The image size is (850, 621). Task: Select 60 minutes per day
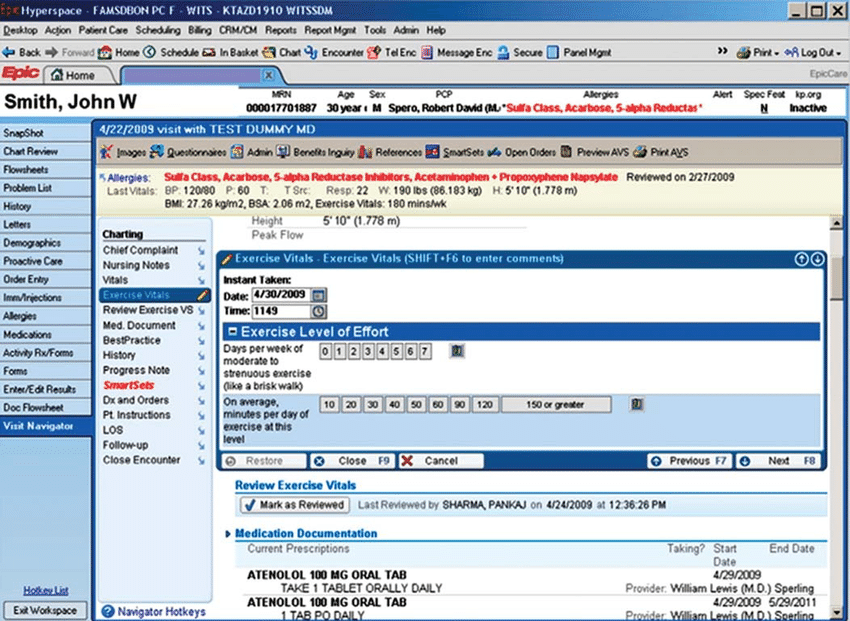pyautogui.click(x=438, y=405)
